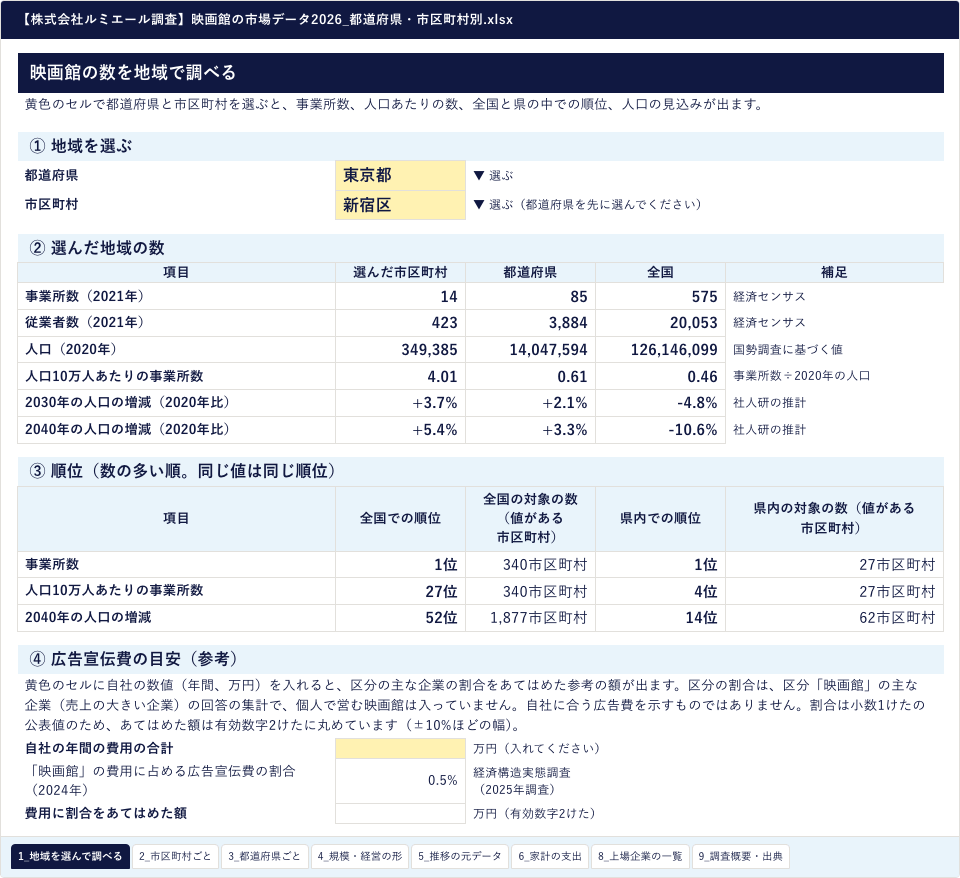Open the 市区町村 dropdown cell showing 新宿区
The image size is (960, 878).
click(400, 204)
